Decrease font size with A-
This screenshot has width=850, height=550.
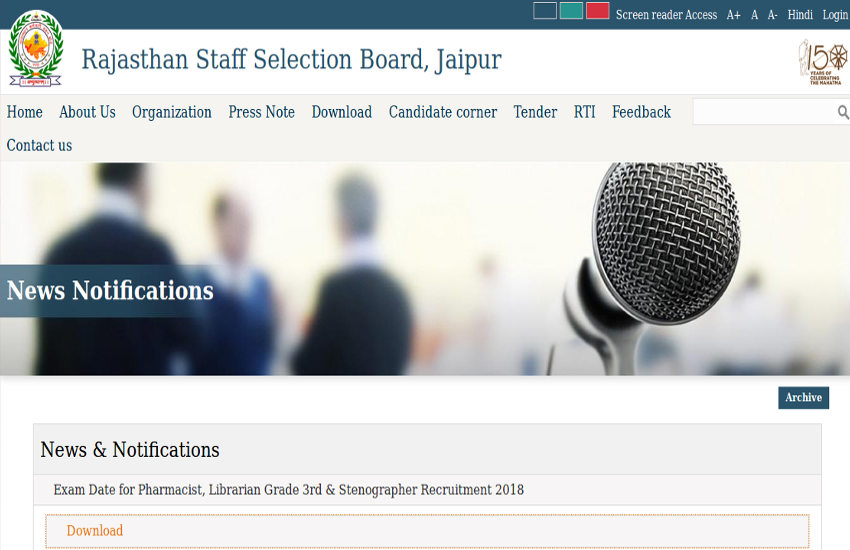point(772,15)
